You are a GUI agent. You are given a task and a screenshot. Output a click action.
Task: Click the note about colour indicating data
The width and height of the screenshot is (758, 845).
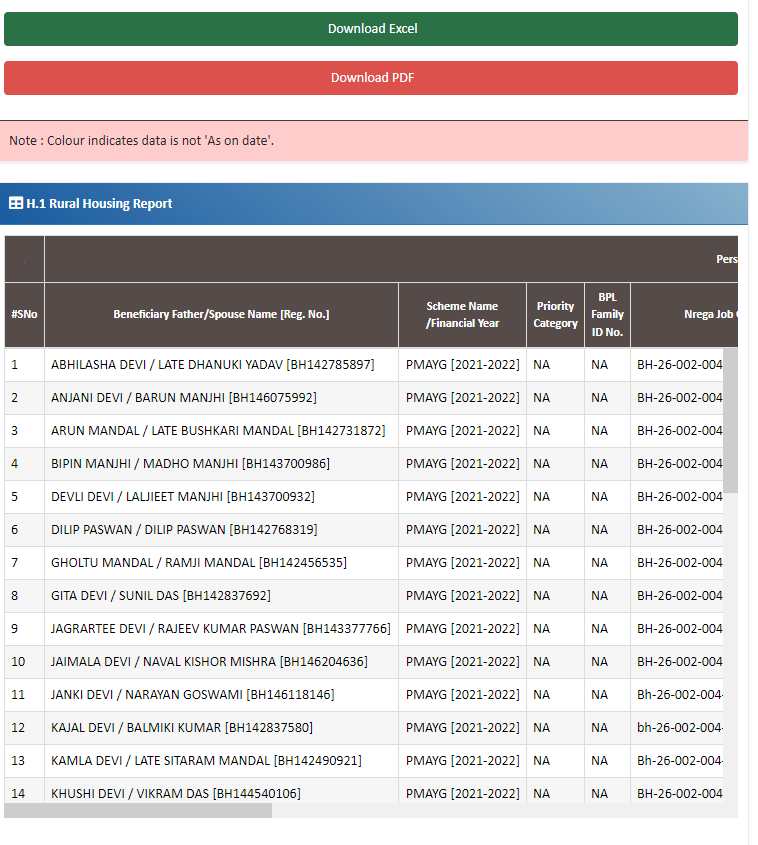click(x=142, y=141)
